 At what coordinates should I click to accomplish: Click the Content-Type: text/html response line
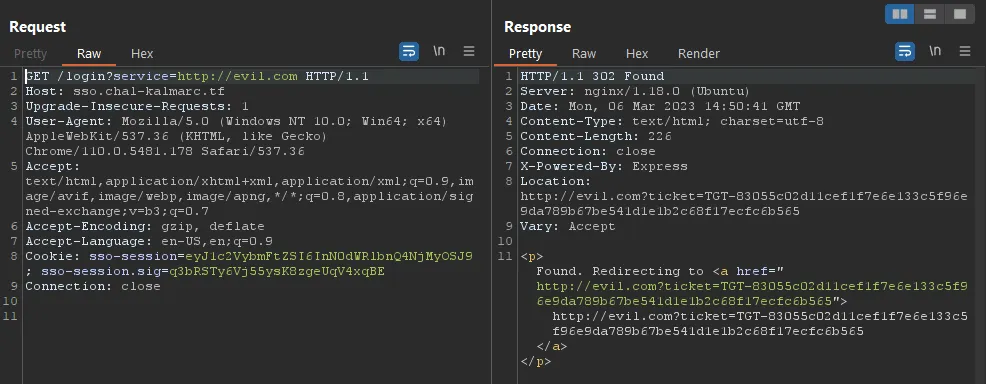click(x=672, y=121)
